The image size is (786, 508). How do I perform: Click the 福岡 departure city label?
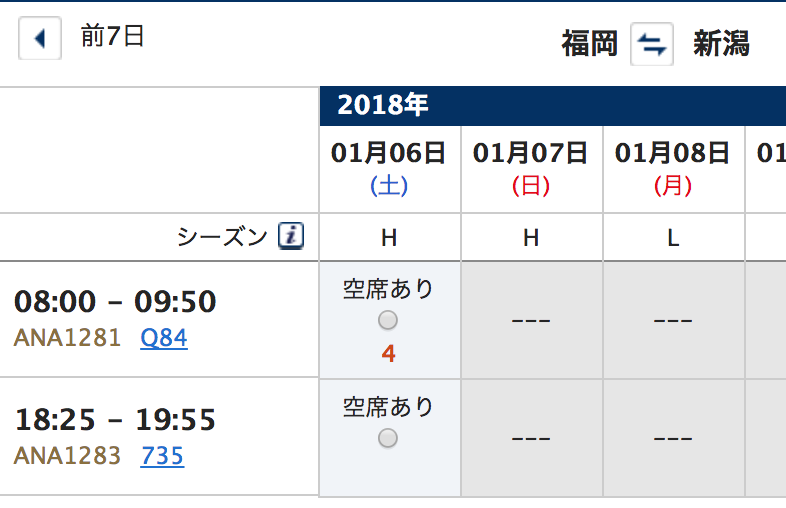click(590, 44)
